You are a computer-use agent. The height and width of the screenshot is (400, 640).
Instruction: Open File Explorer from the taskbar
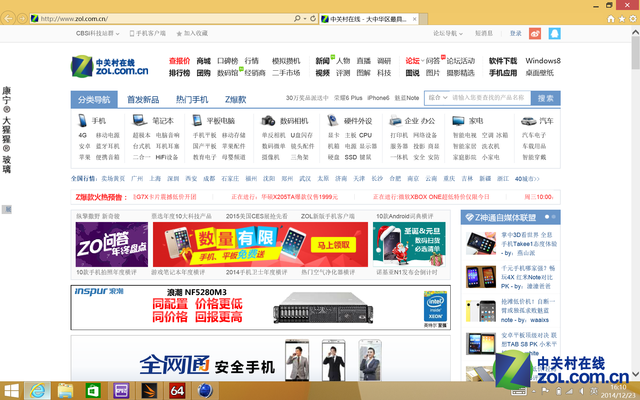(x=65, y=391)
